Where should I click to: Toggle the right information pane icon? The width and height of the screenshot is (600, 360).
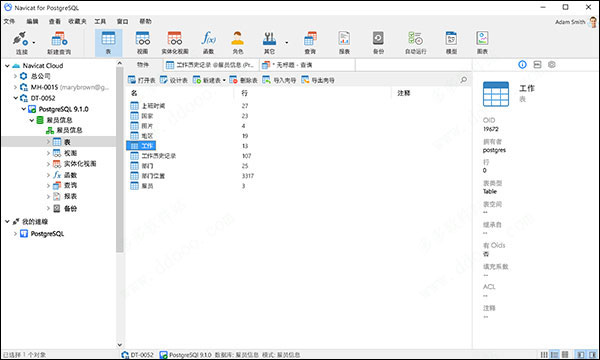point(592,355)
